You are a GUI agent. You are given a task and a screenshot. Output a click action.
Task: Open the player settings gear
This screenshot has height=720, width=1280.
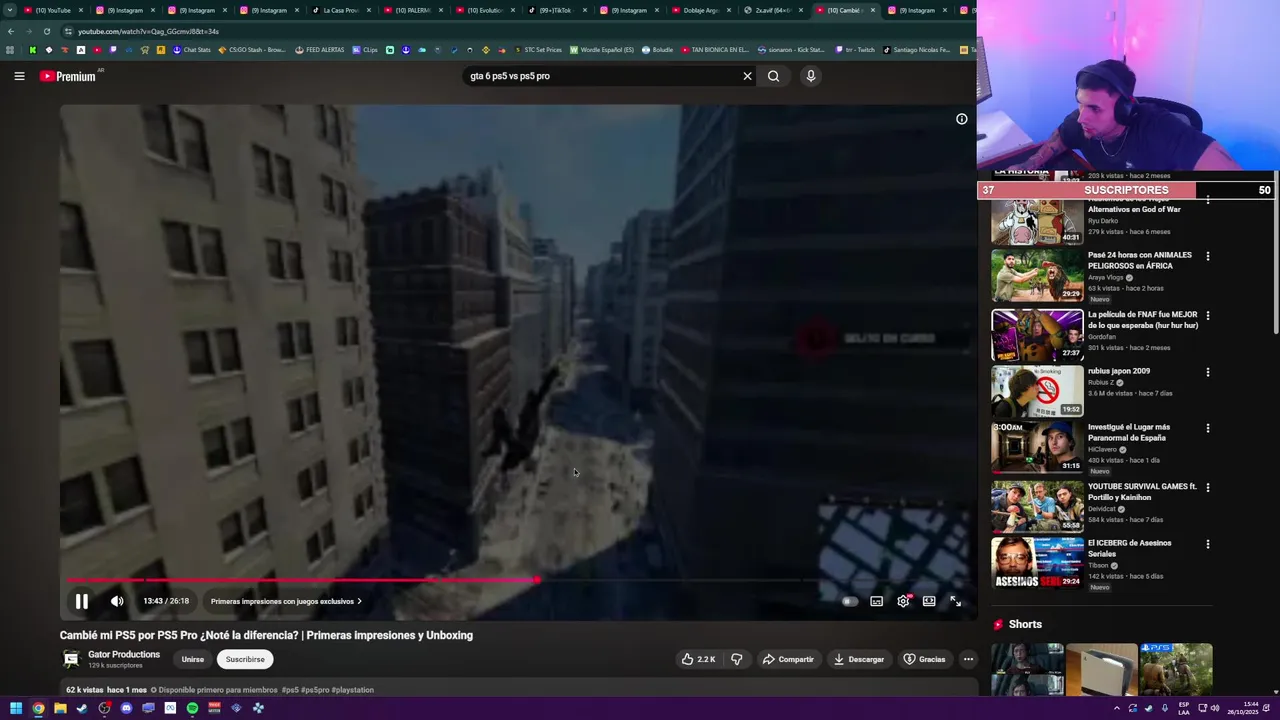[903, 601]
